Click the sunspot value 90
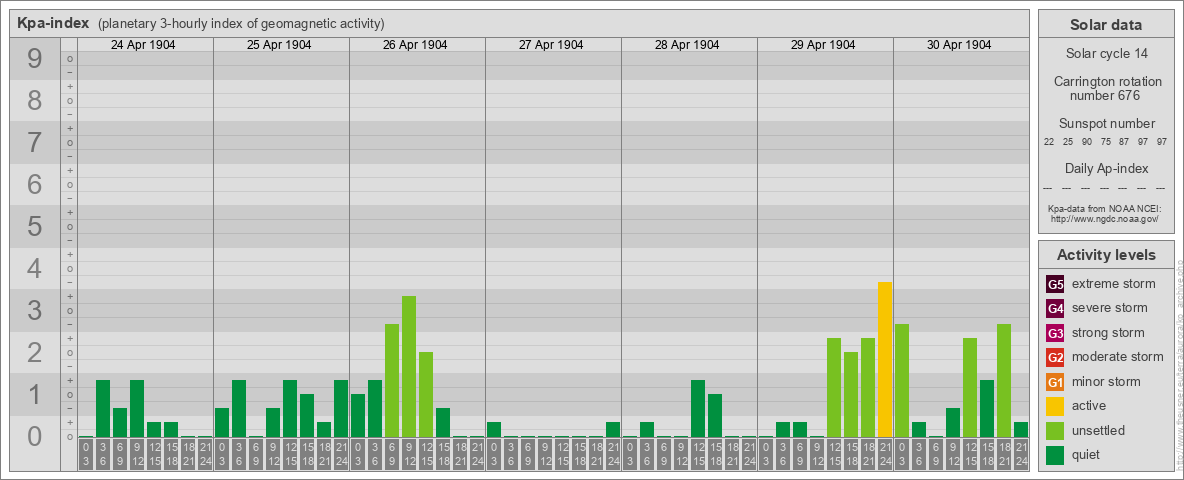 (1087, 142)
